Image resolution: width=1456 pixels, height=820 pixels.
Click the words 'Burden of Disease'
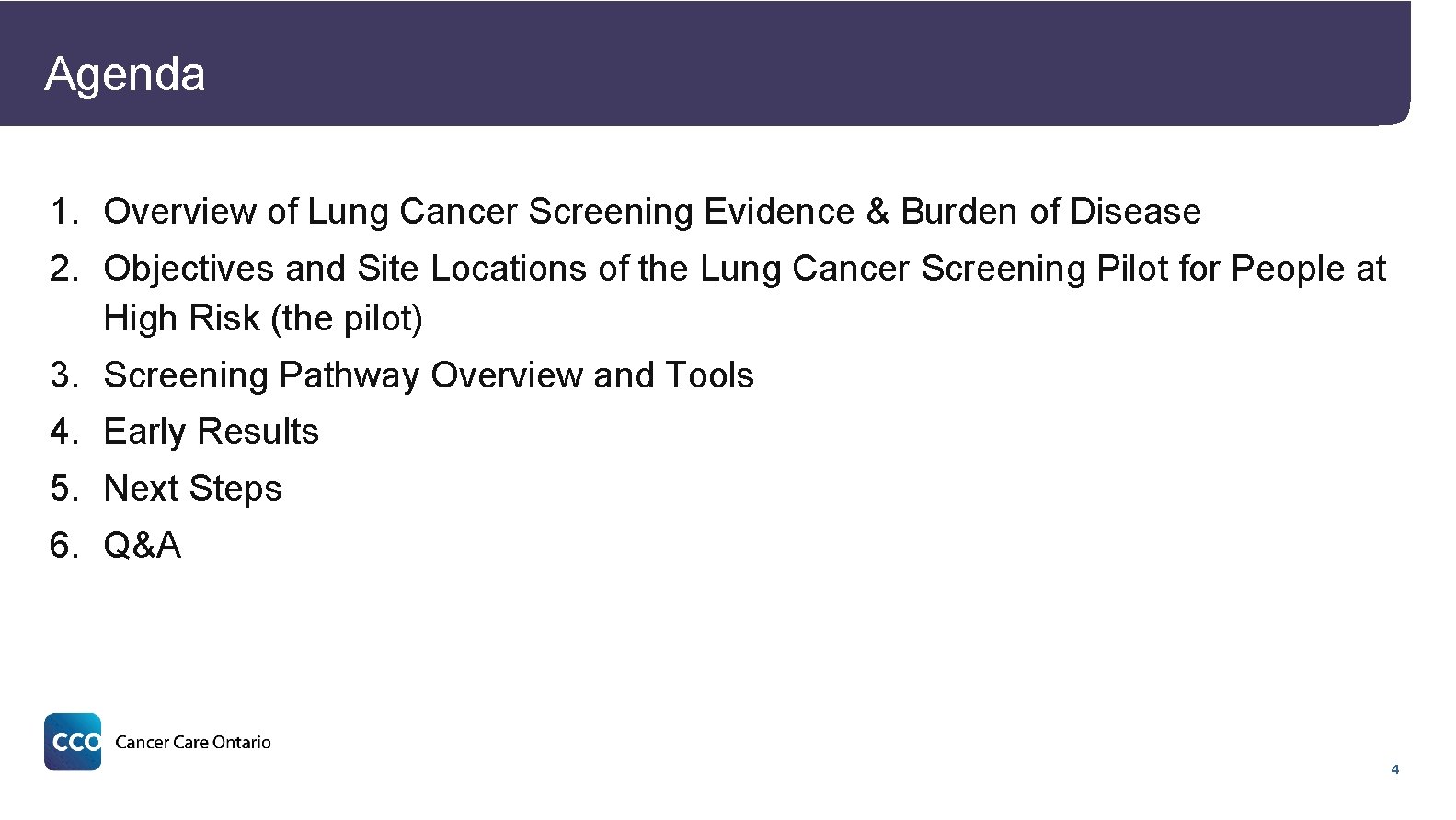coord(1050,212)
